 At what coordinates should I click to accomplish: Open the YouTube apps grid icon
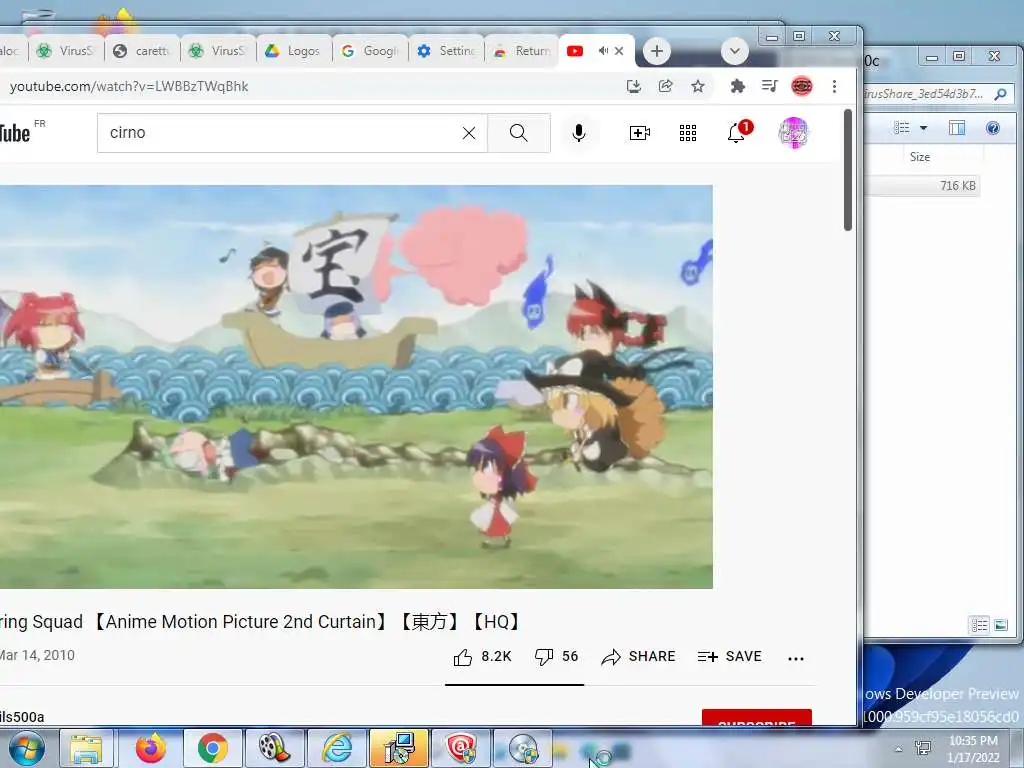coord(688,133)
